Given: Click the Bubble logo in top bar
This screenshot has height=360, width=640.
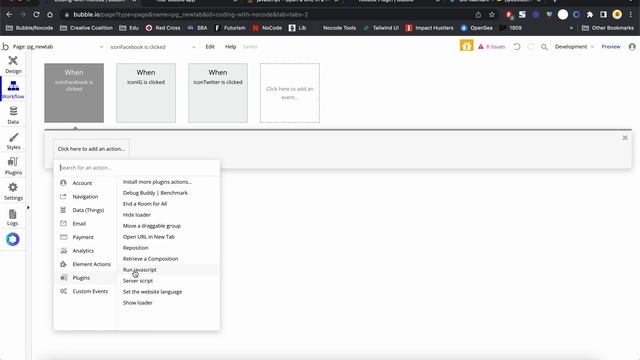Looking at the screenshot, I should [5, 47].
